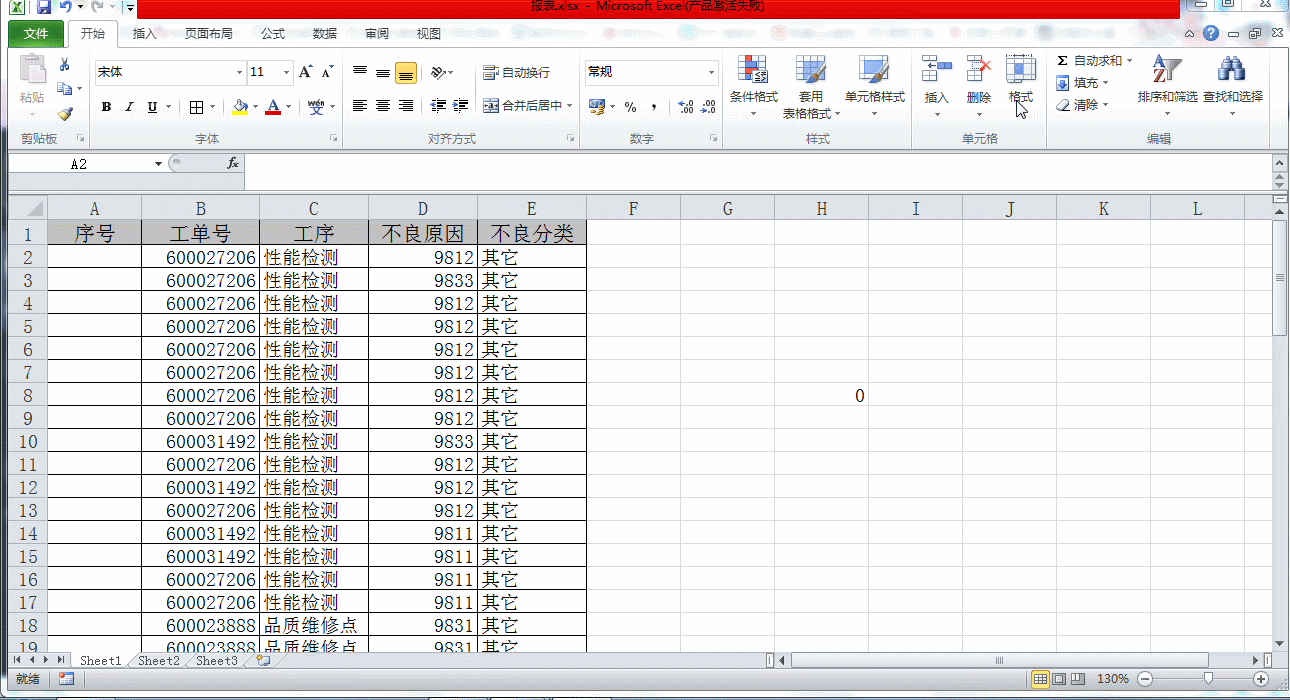Screen dimensions: 1290x700
Task: Click the increase decimal places icon
Action: click(685, 106)
